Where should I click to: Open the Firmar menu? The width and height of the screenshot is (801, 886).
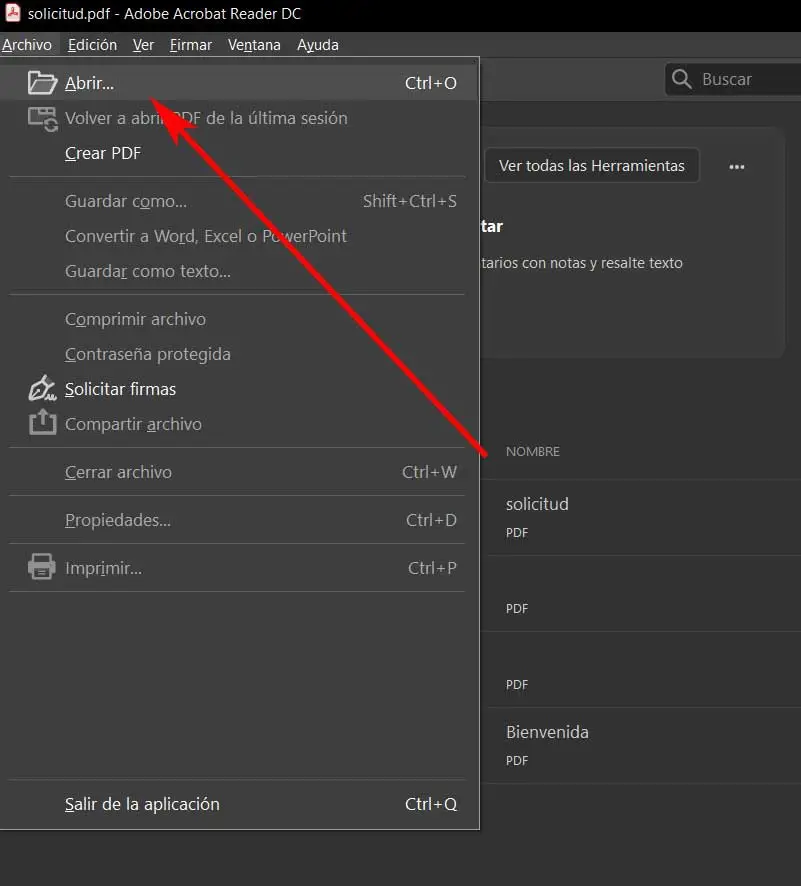point(190,45)
